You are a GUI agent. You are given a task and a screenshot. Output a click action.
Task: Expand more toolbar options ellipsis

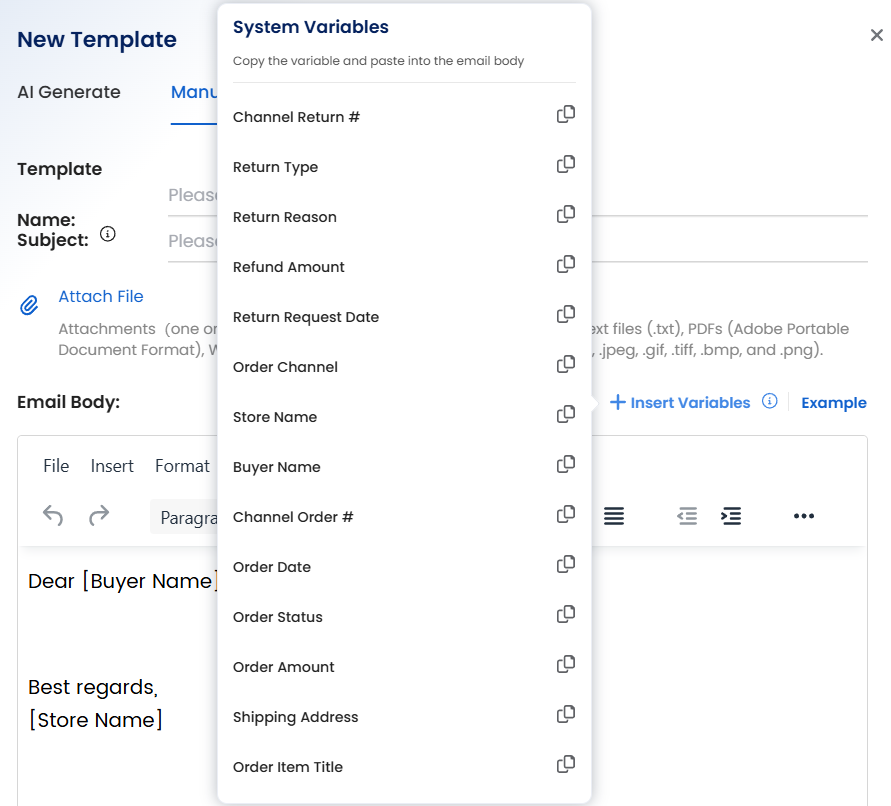(804, 516)
